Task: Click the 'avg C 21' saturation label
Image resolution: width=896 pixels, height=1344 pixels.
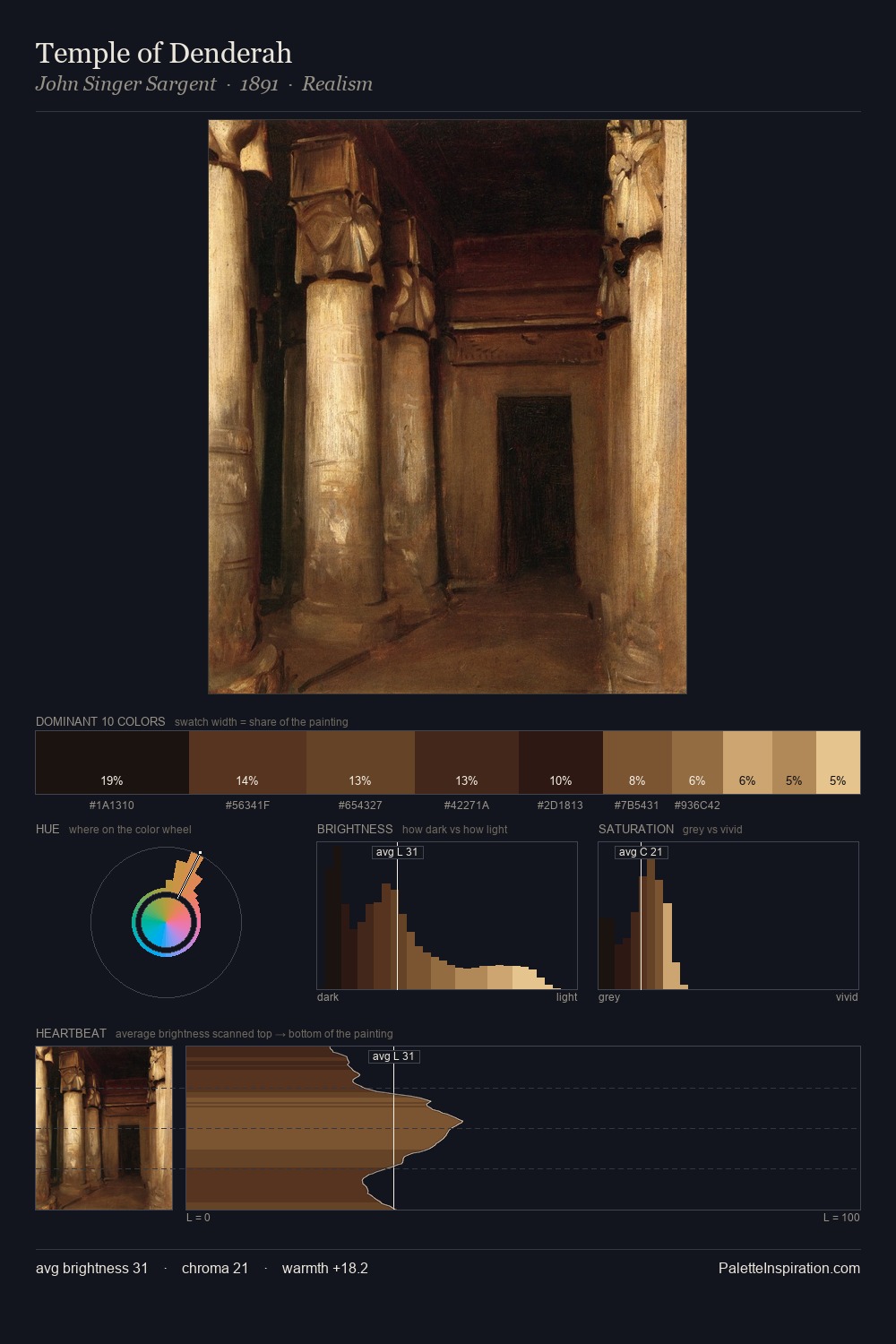Action: click(x=641, y=852)
